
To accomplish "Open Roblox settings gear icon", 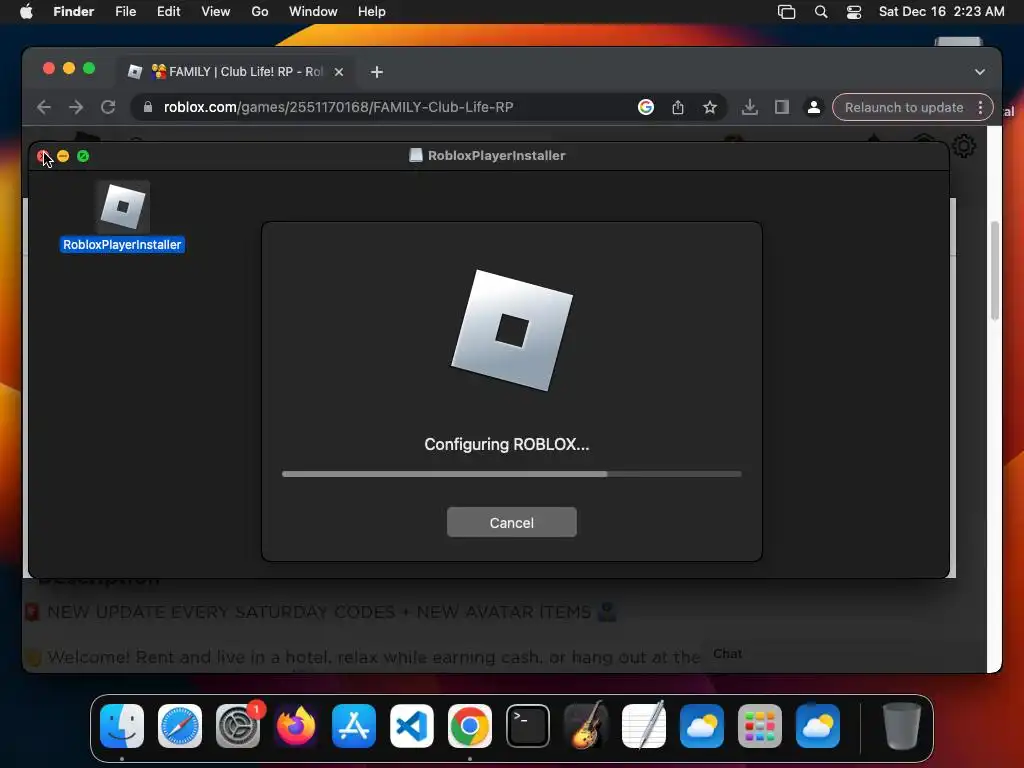I will coord(964,145).
